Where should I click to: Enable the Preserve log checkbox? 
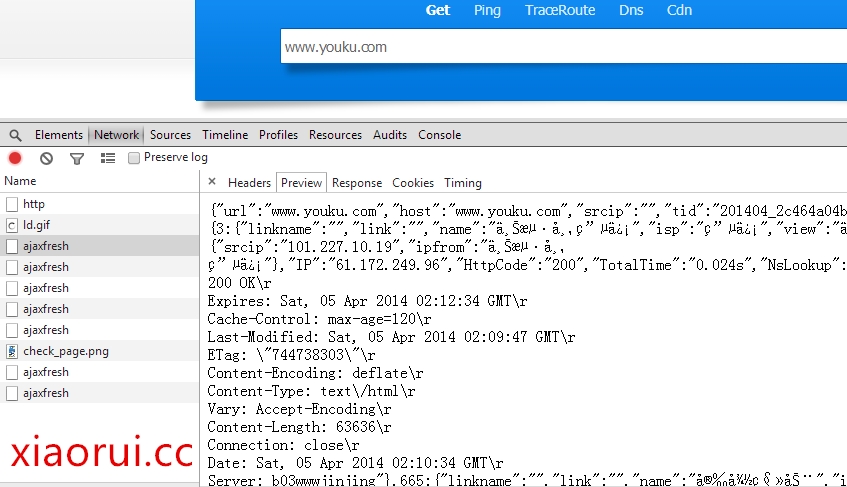pyautogui.click(x=134, y=158)
